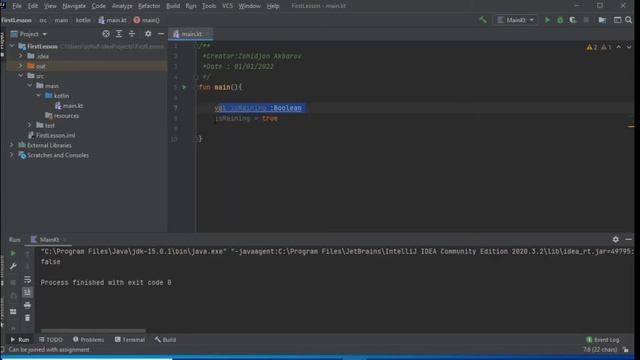Image resolution: width=640 pixels, height=360 pixels.
Task: Expand the out folder
Action: point(21,66)
